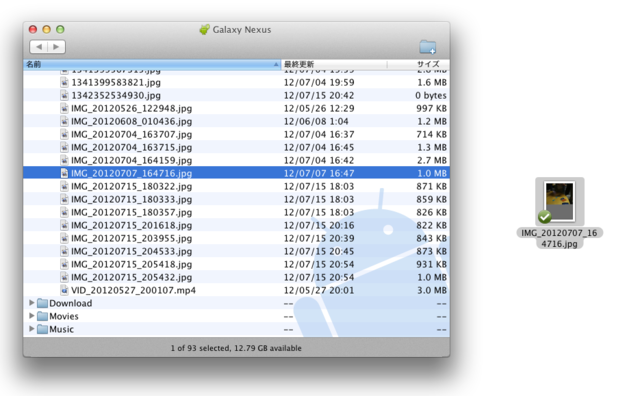
Task: Click highlighted file name IMG_20120707_164716.jpg in list
Action: click(x=131, y=174)
